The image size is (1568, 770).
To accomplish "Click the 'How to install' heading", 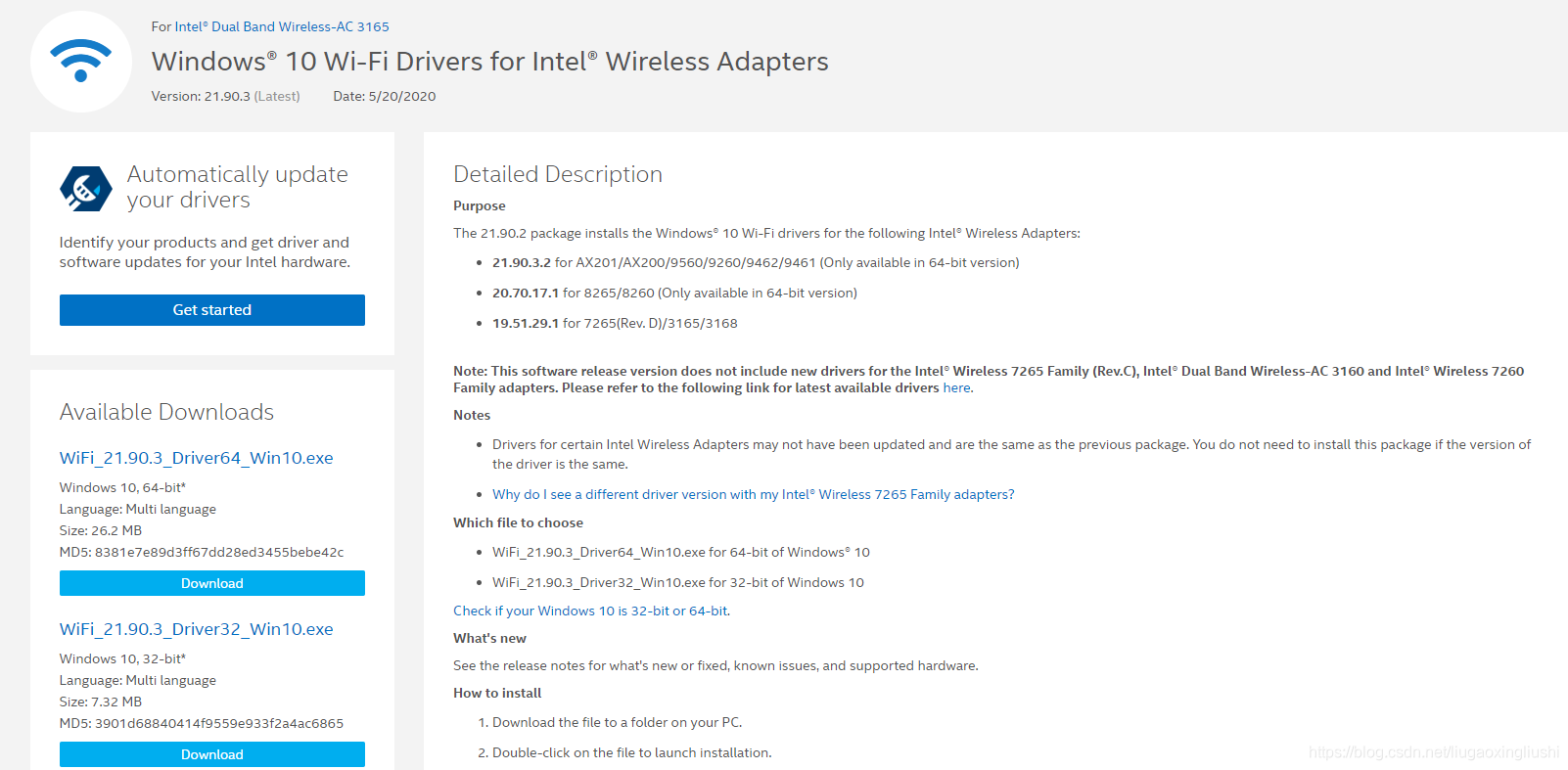I will (497, 694).
